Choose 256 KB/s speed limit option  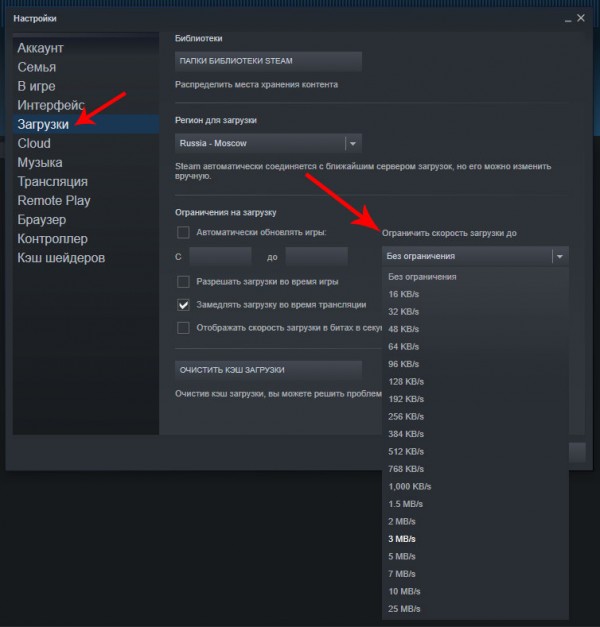[475, 417]
